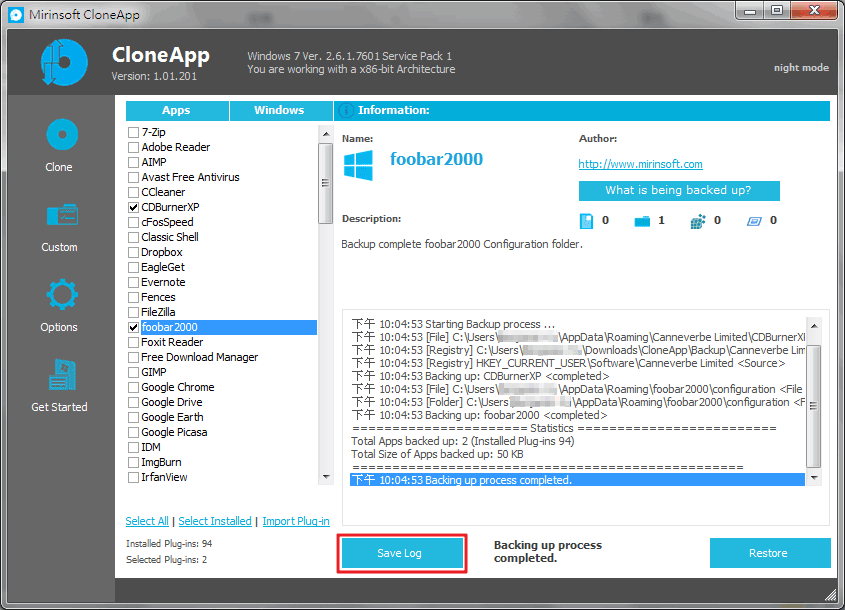The height and width of the screenshot is (610, 845).
Task: Toggle night mode
Action: (x=801, y=68)
